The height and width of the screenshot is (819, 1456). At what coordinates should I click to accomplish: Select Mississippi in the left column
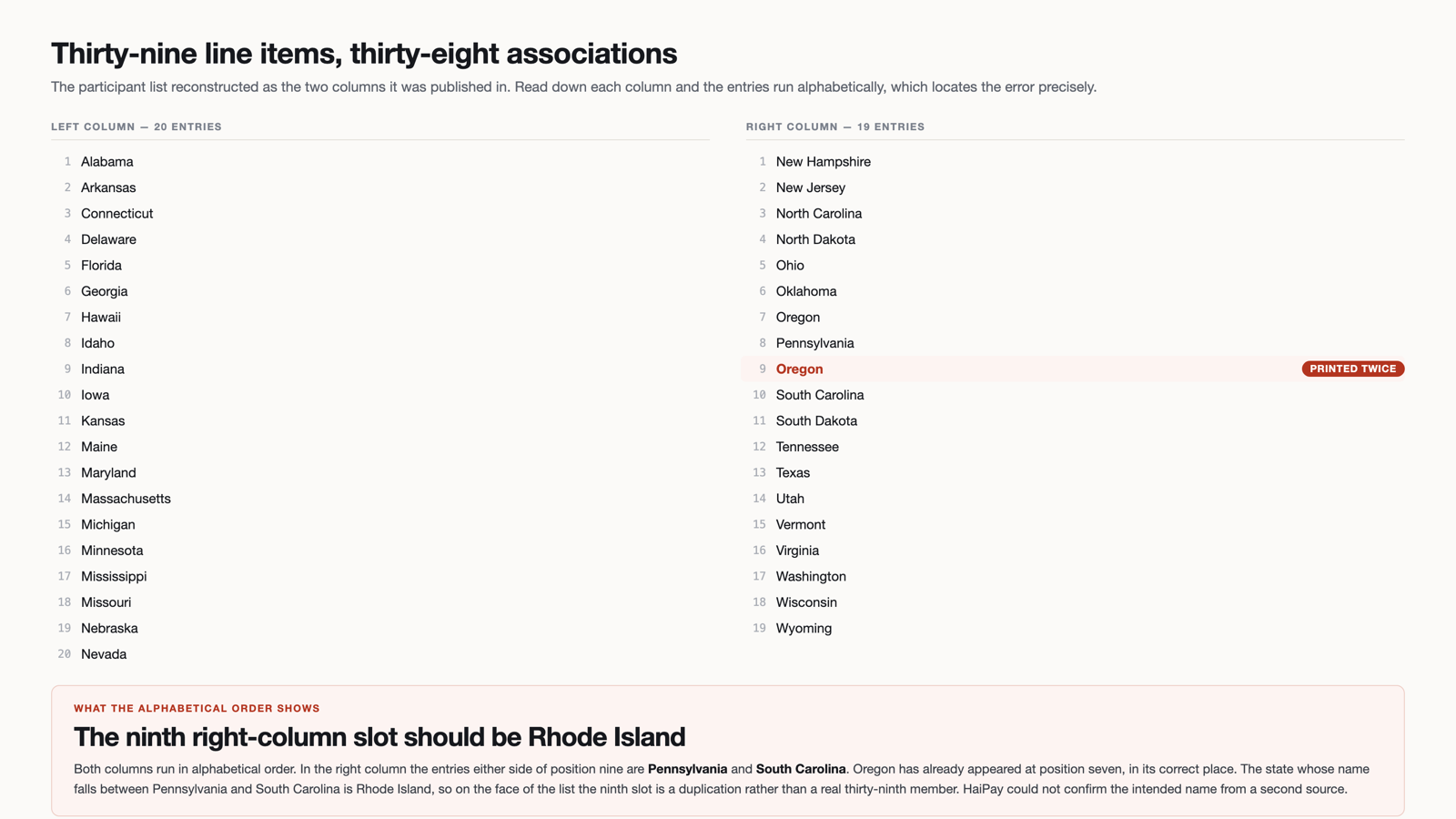[114, 577]
